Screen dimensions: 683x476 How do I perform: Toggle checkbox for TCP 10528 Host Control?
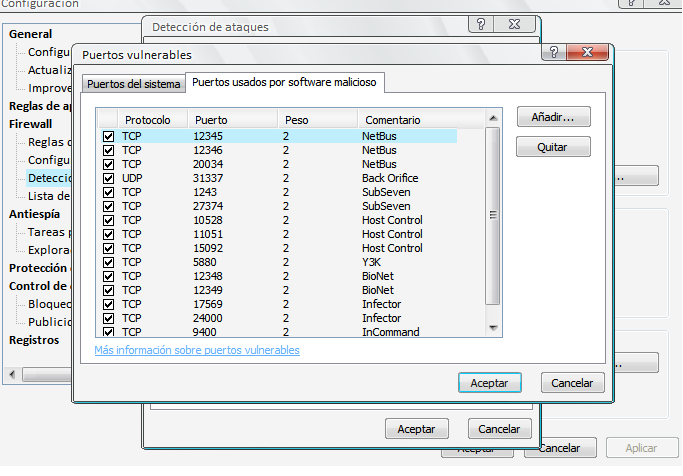[x=108, y=220]
